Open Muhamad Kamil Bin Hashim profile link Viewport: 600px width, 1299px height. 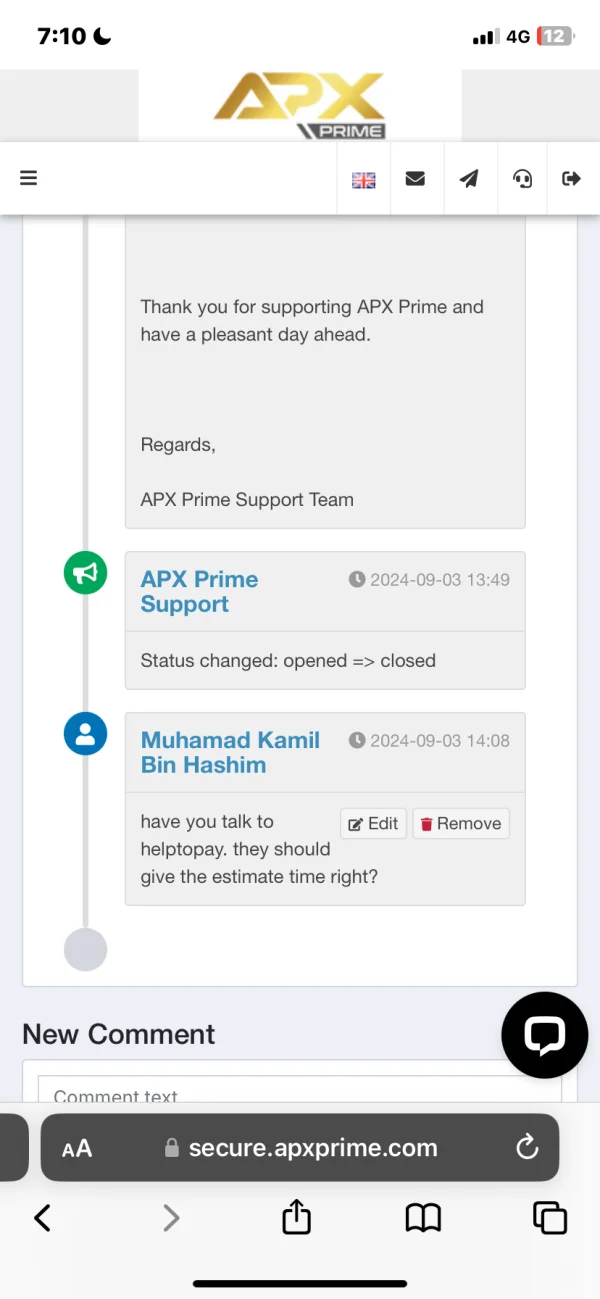(230, 752)
